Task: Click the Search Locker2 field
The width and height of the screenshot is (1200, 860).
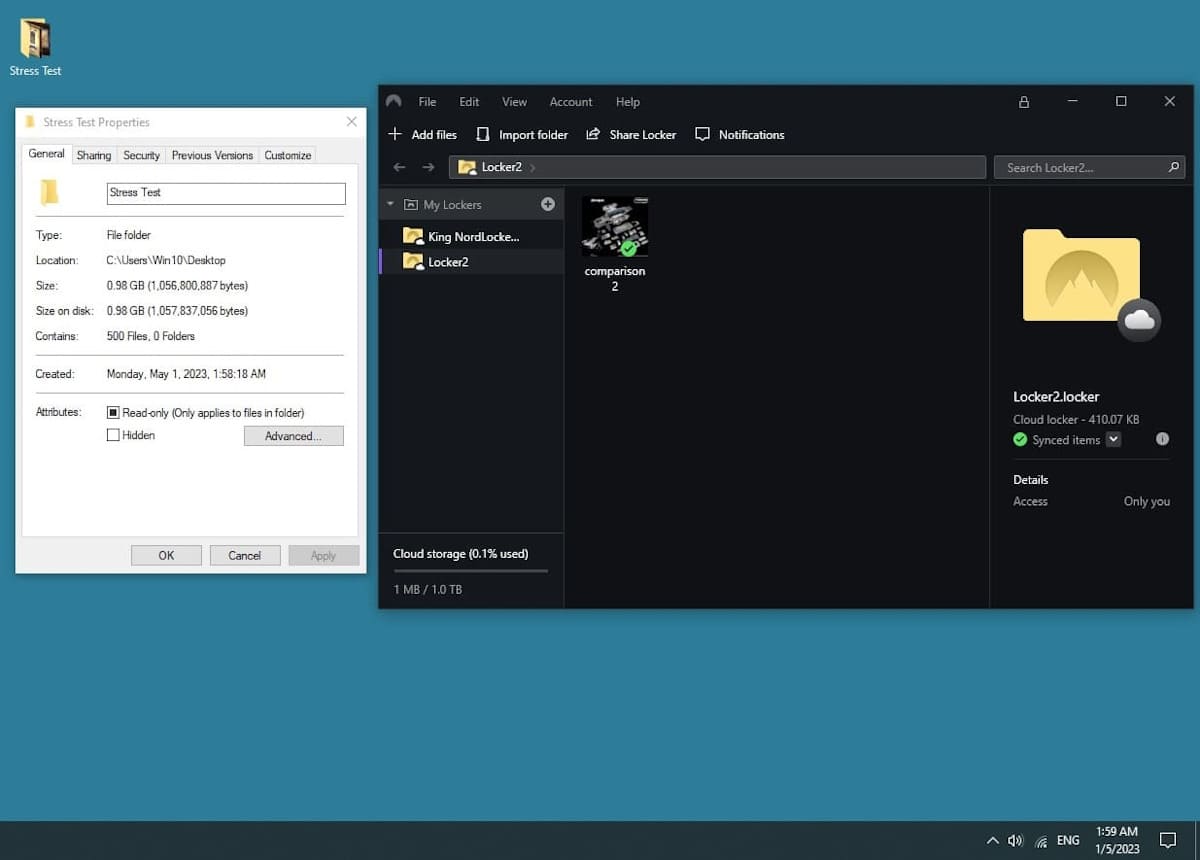Action: click(1089, 167)
